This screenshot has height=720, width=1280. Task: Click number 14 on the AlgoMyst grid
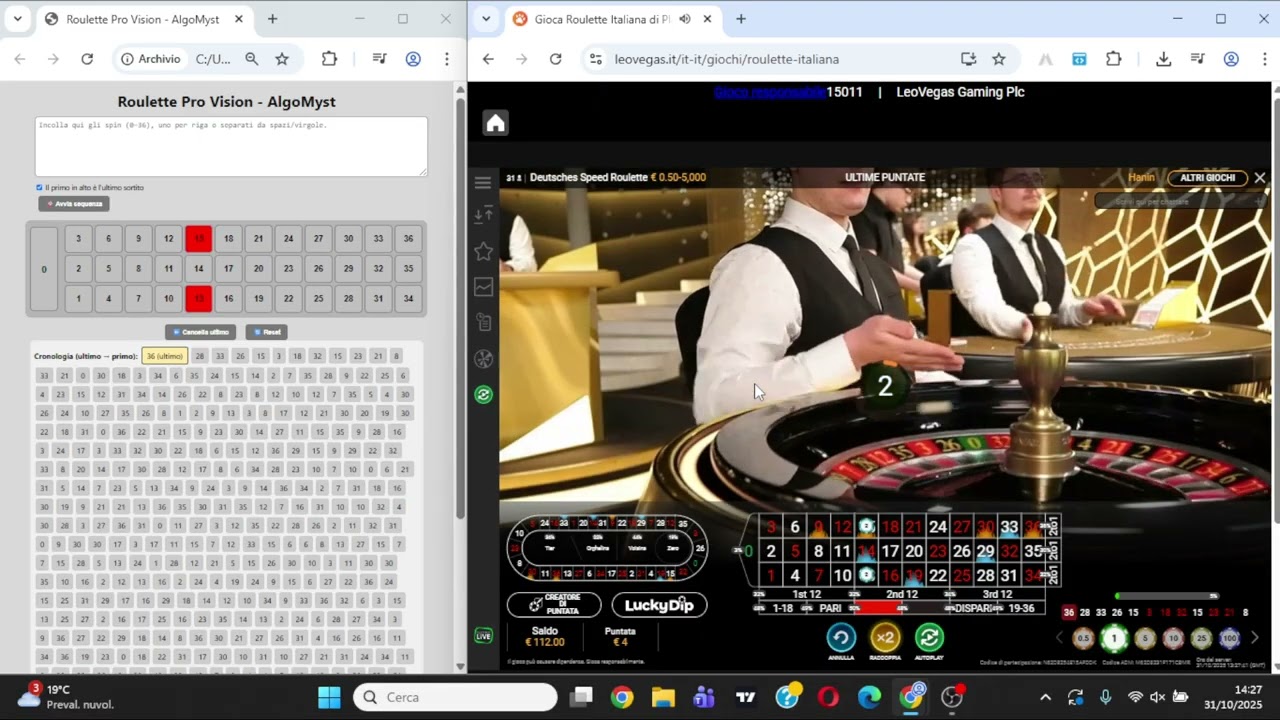(198, 268)
